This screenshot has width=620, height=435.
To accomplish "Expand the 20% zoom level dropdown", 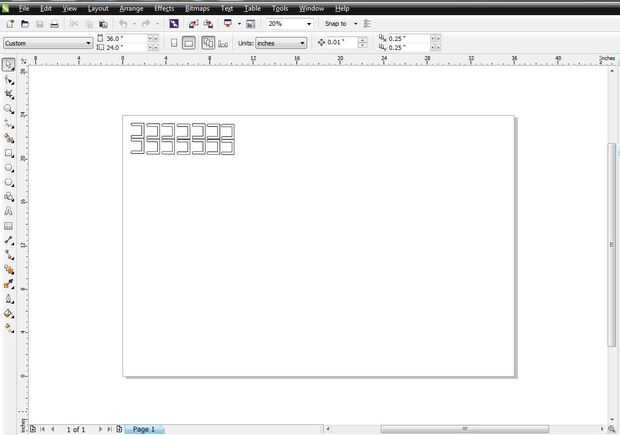I will point(309,24).
